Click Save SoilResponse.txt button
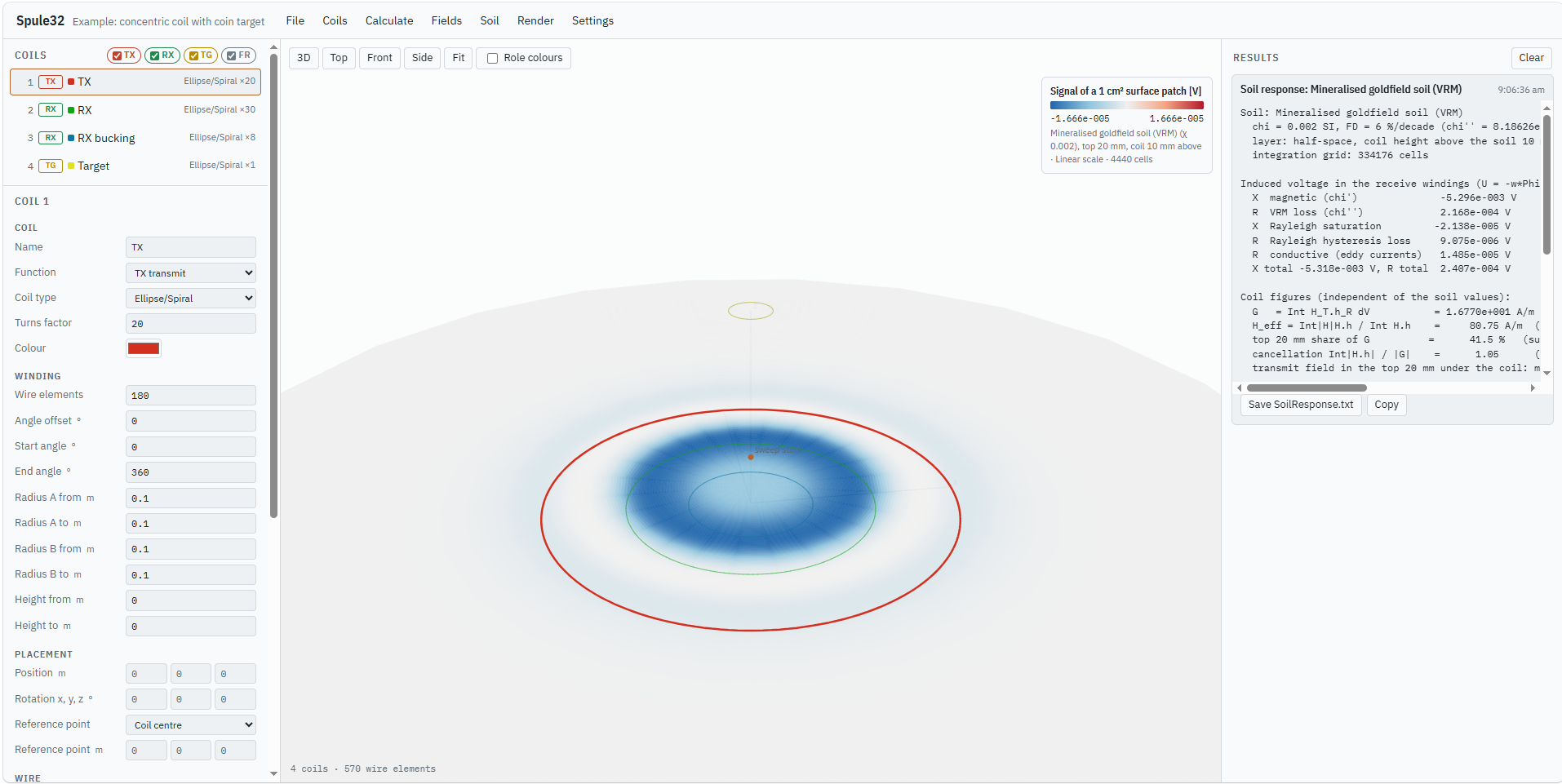The height and width of the screenshot is (784, 1562). pyautogui.click(x=1301, y=405)
